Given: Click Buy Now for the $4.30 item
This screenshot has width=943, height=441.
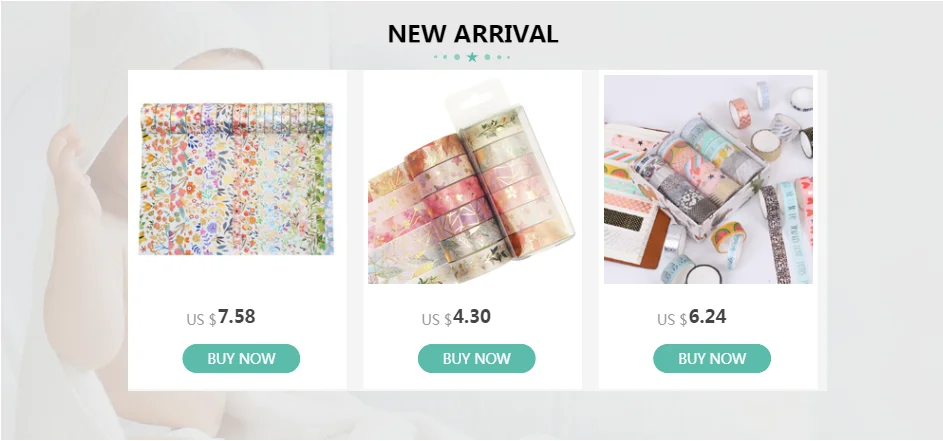Looking at the screenshot, I should 476,359.
